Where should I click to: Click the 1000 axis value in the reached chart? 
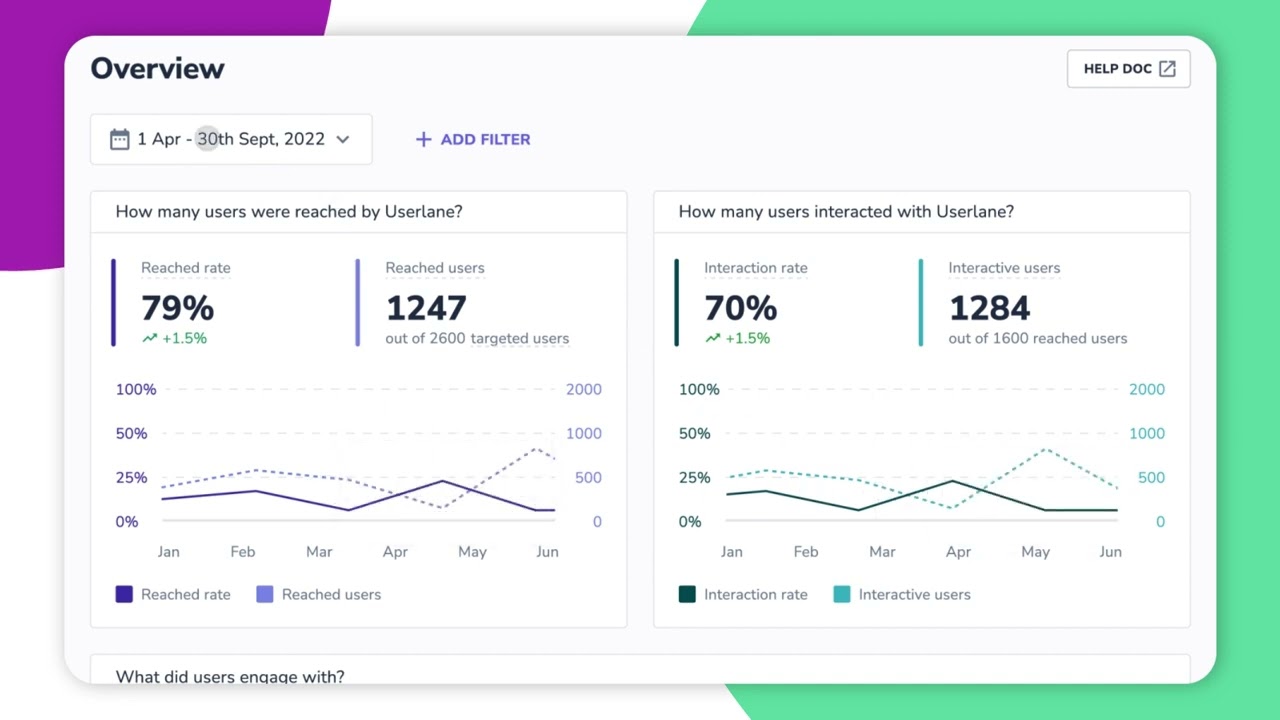(x=584, y=433)
